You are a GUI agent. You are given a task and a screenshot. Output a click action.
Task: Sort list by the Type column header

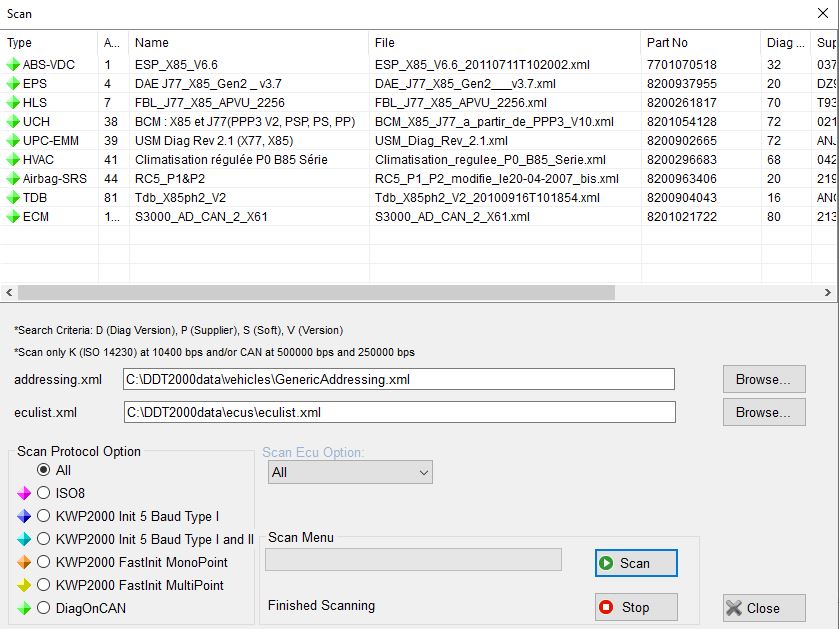click(48, 43)
